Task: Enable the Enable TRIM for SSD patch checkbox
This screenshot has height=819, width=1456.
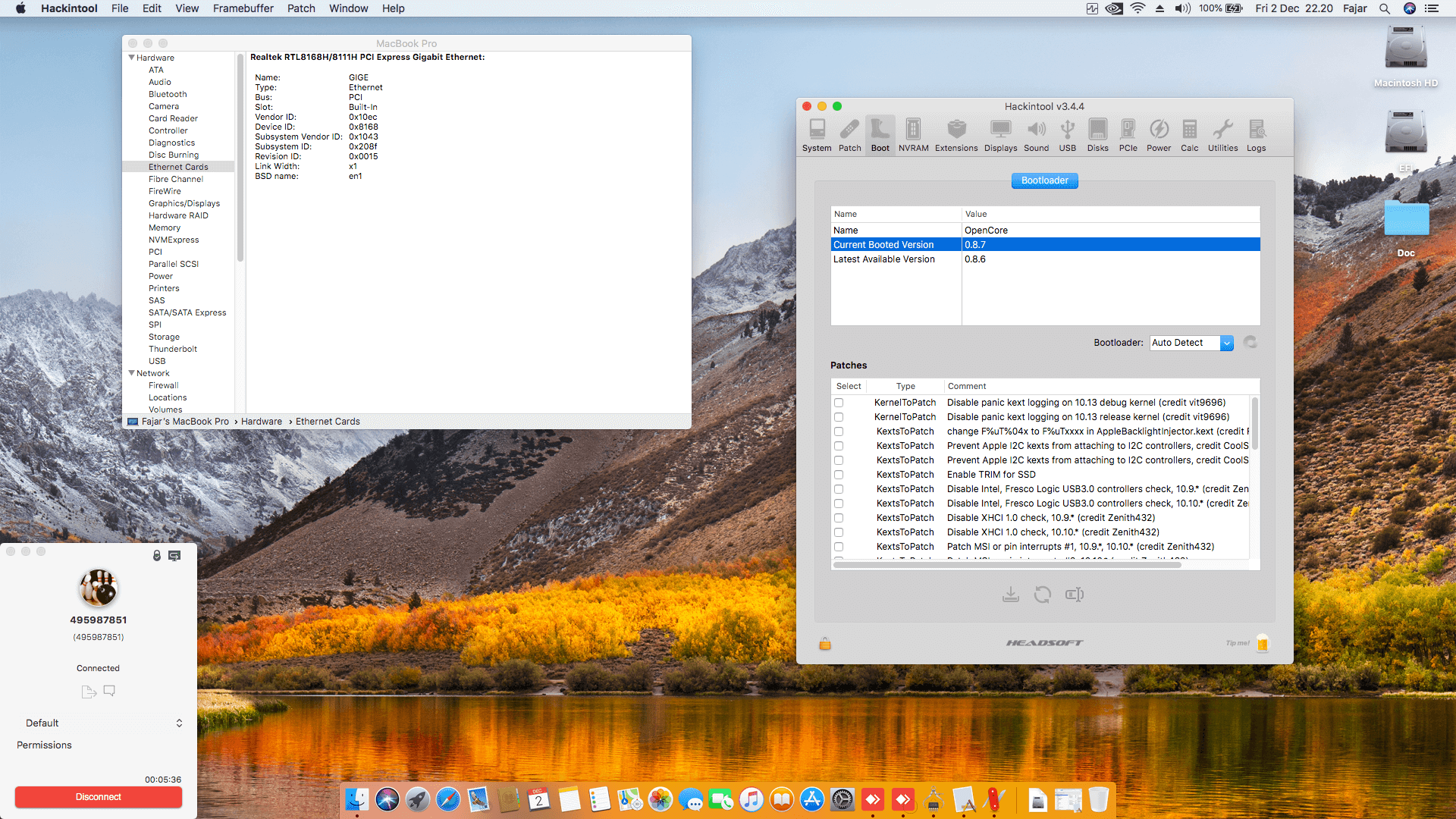Action: pos(839,475)
